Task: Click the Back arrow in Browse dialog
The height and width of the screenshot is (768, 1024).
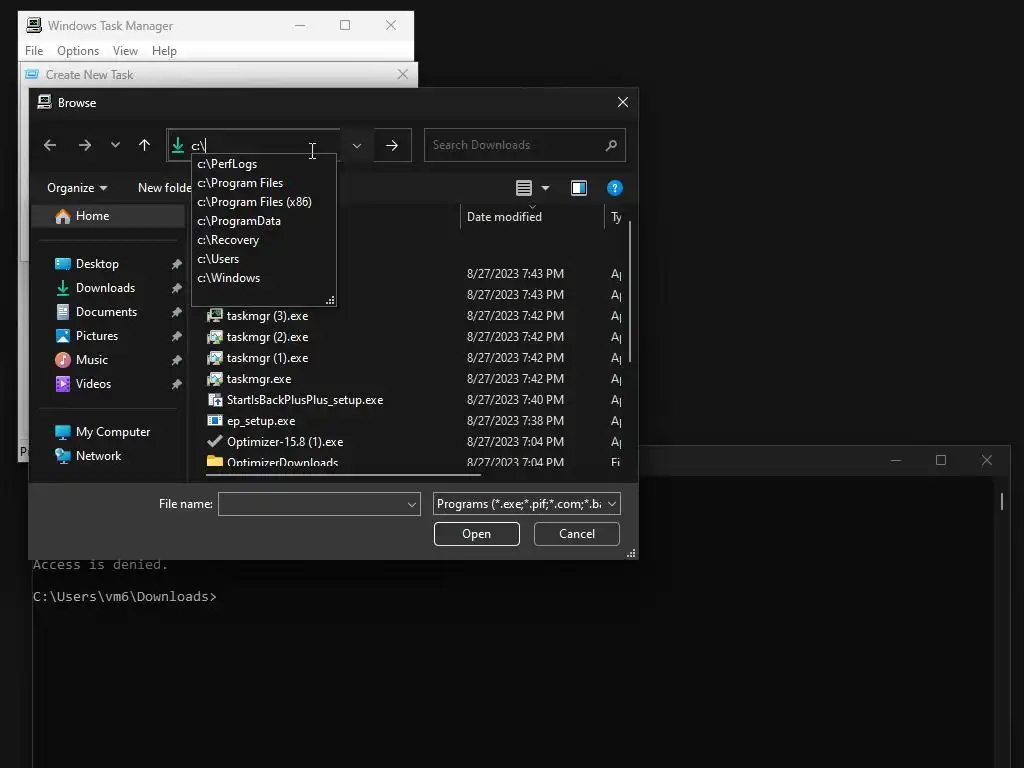Action: (x=50, y=145)
